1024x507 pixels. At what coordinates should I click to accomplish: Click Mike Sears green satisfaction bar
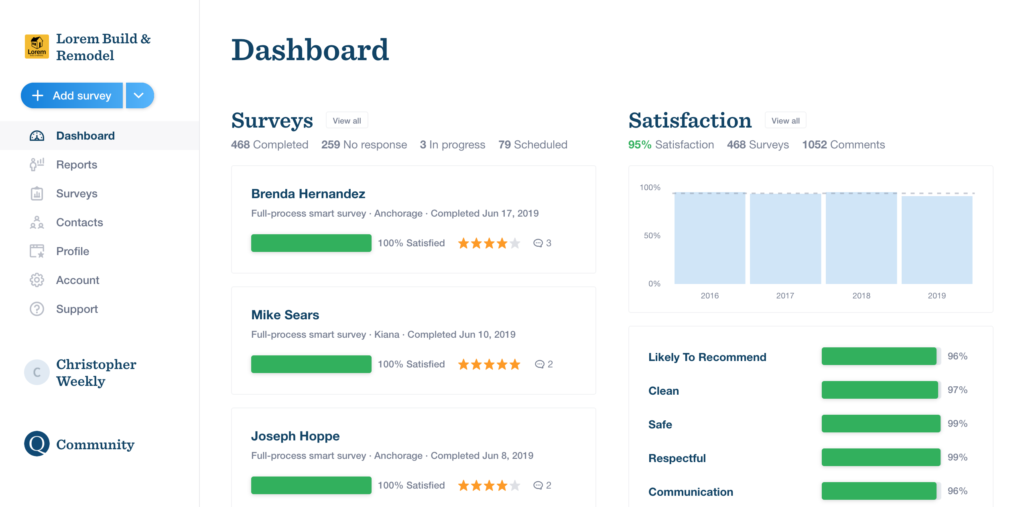312,364
